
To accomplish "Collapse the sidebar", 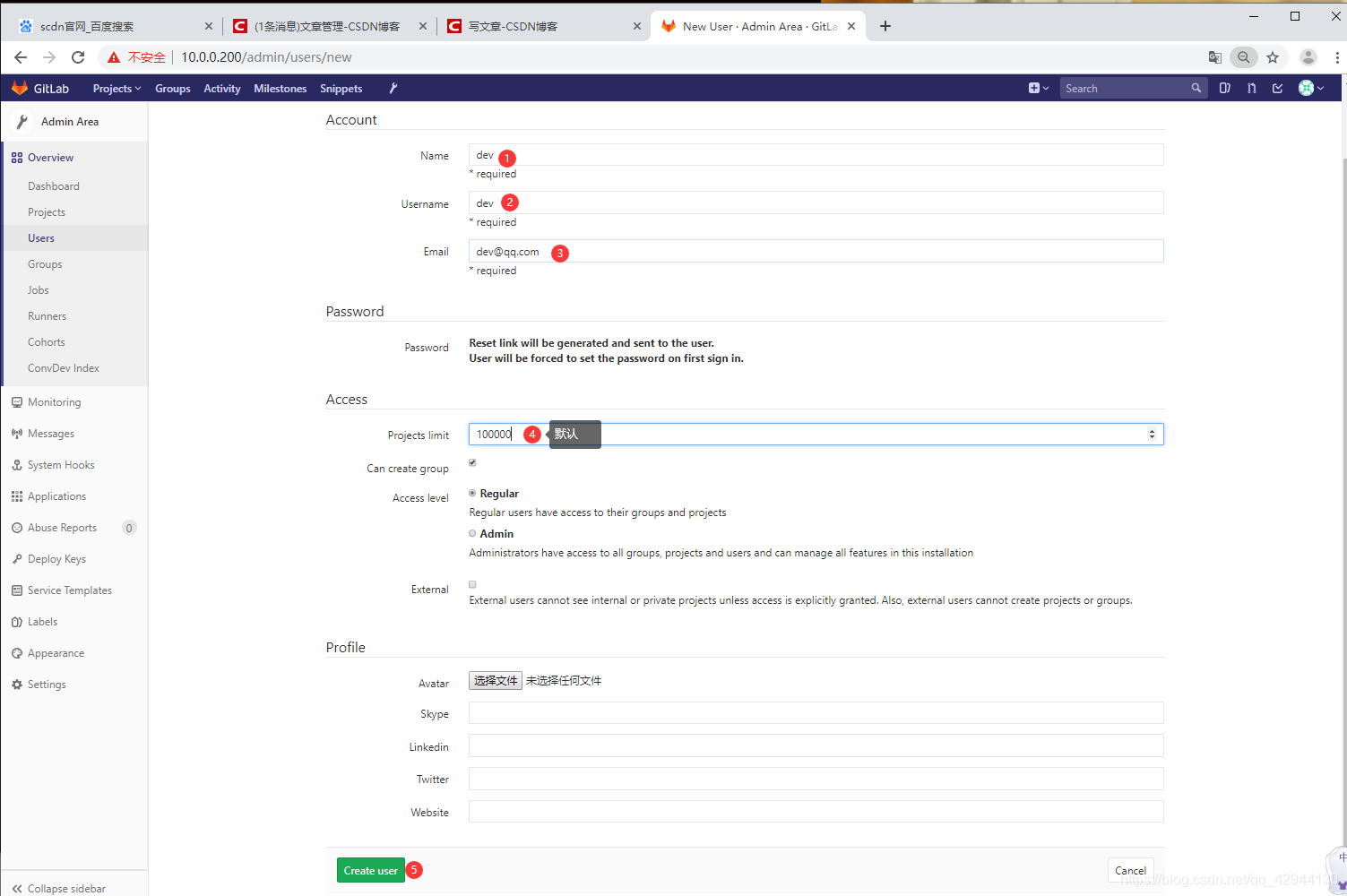I will [x=59, y=888].
